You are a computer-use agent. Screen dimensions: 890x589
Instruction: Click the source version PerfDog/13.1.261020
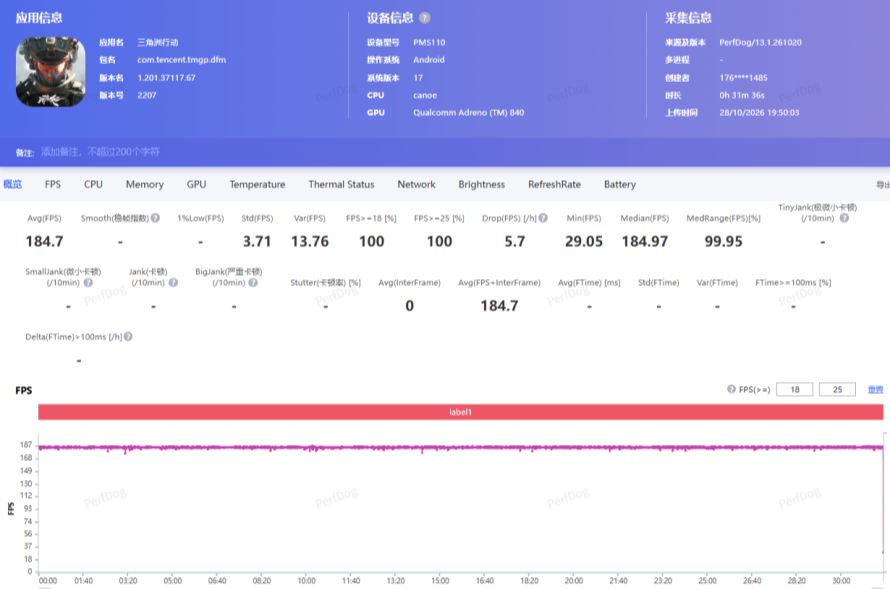[761, 43]
